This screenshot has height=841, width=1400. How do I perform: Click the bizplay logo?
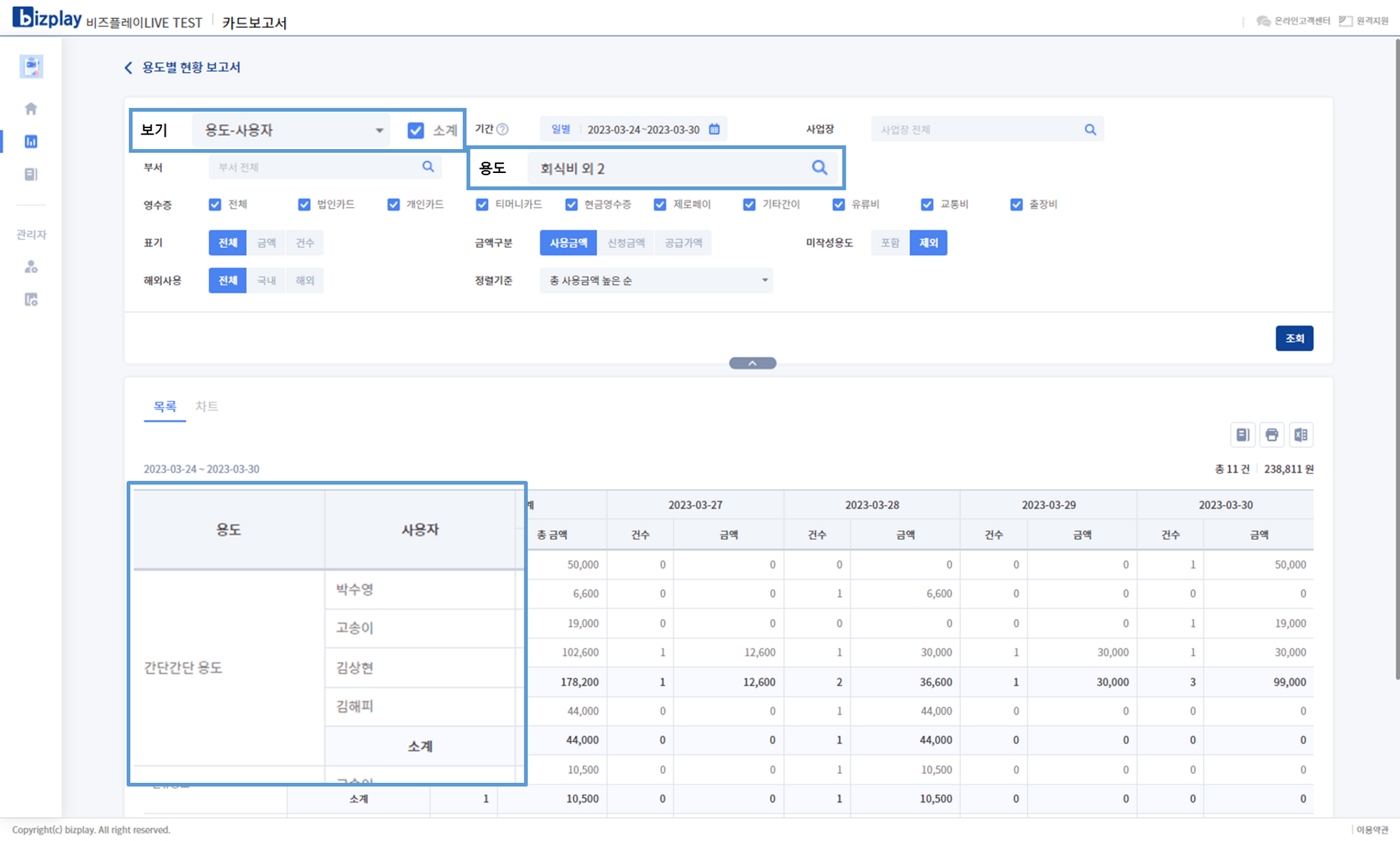(47, 18)
